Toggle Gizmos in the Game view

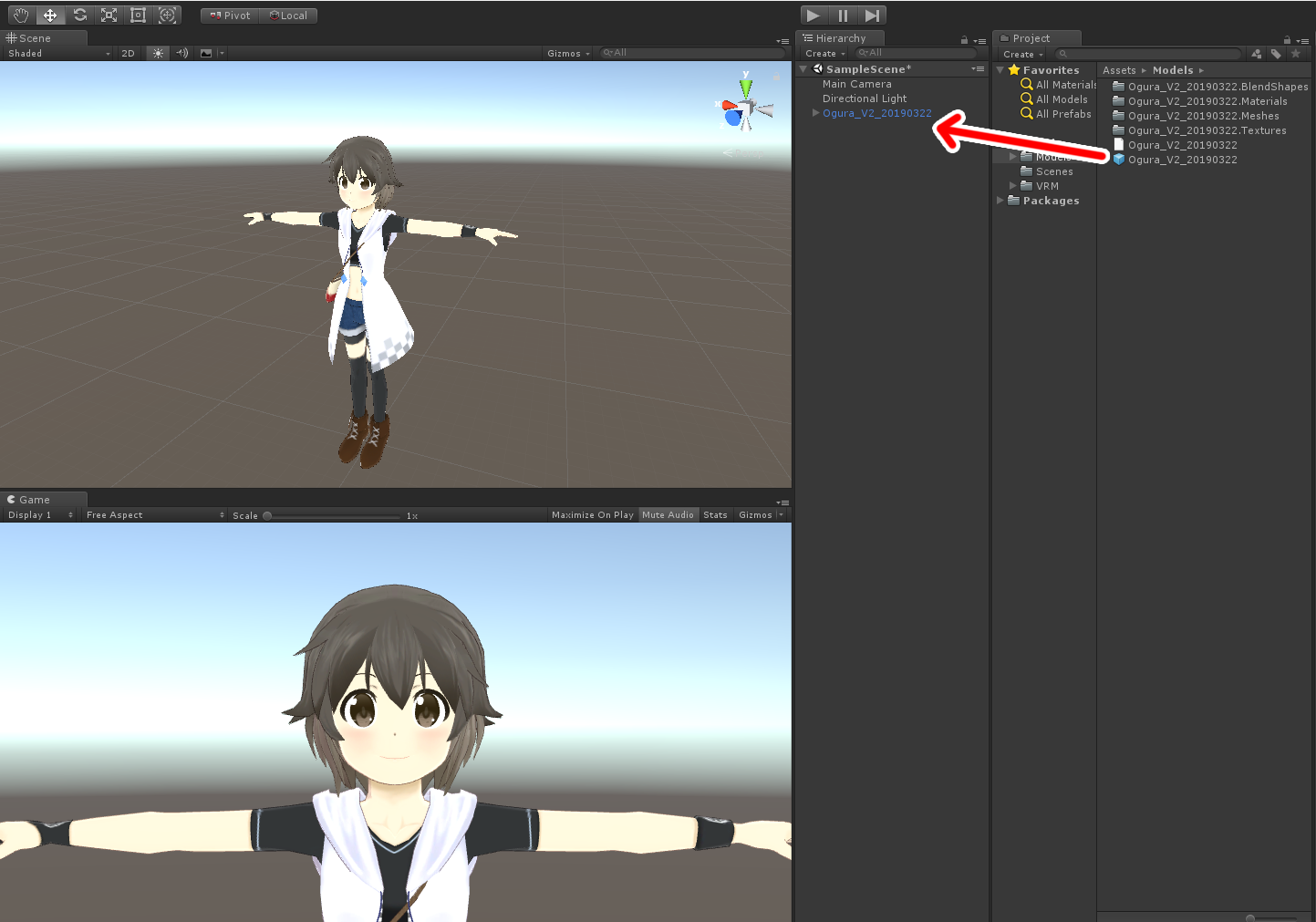pyautogui.click(x=755, y=515)
